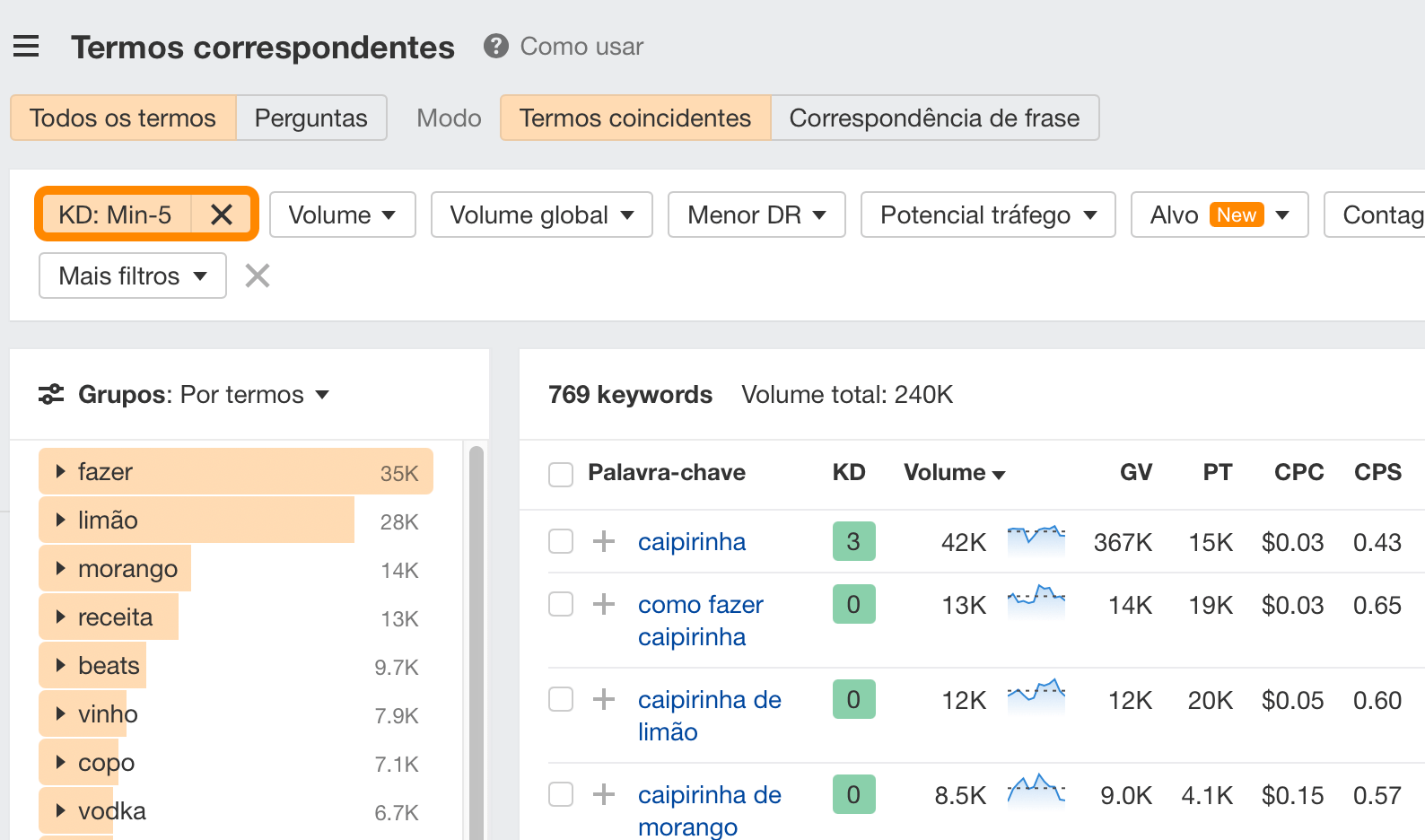The height and width of the screenshot is (840, 1425).
Task: Select Correspondência de frase mode
Action: click(934, 118)
